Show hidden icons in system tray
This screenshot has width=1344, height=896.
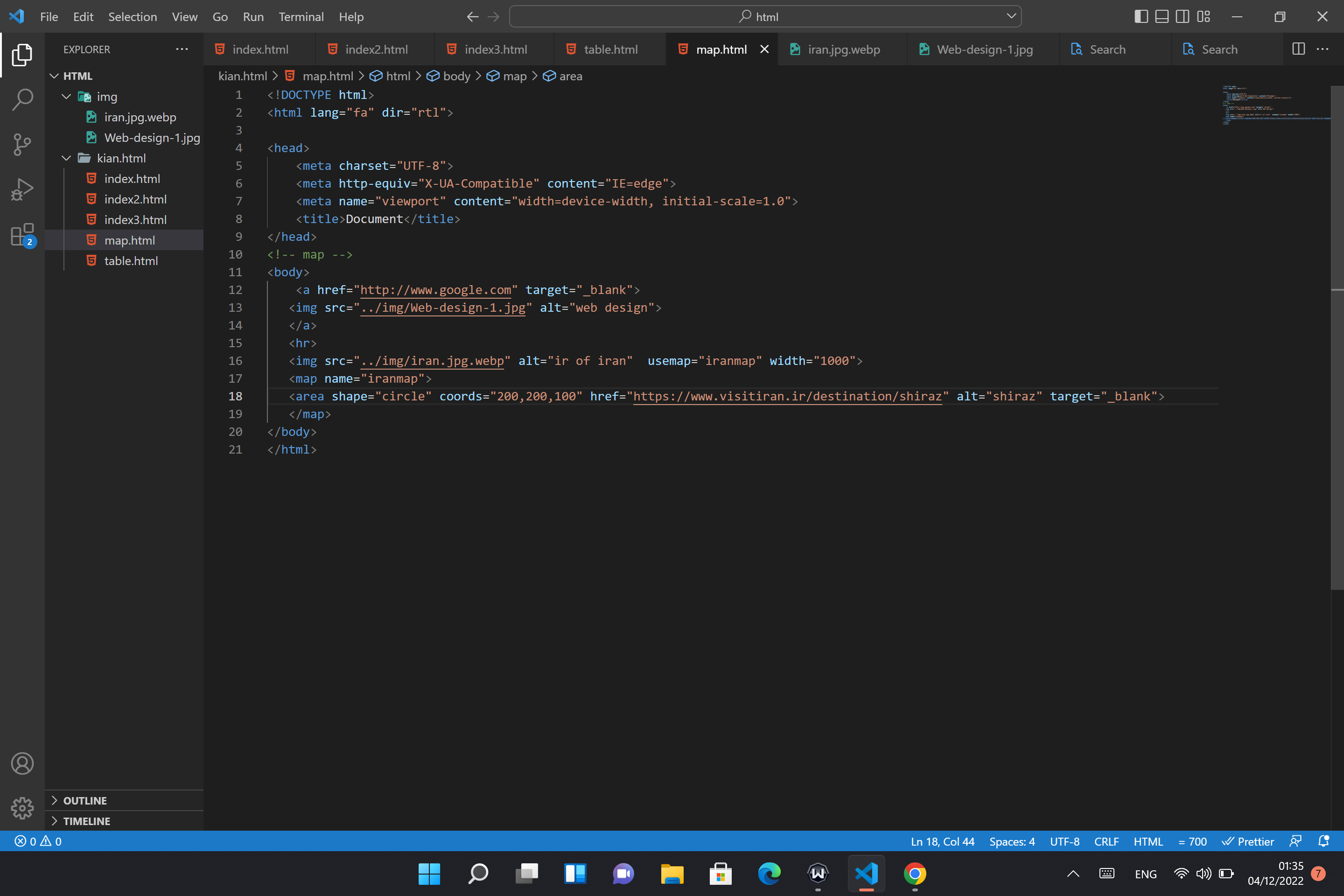[x=1073, y=873]
